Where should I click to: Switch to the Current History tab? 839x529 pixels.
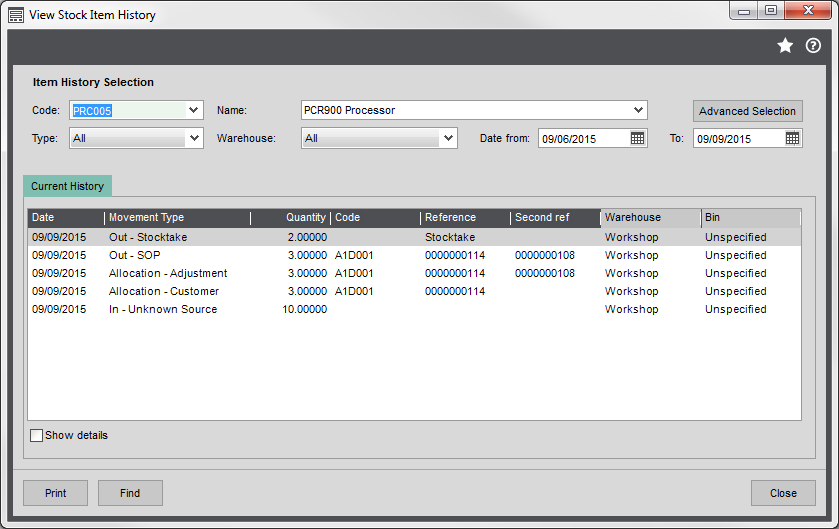point(67,186)
